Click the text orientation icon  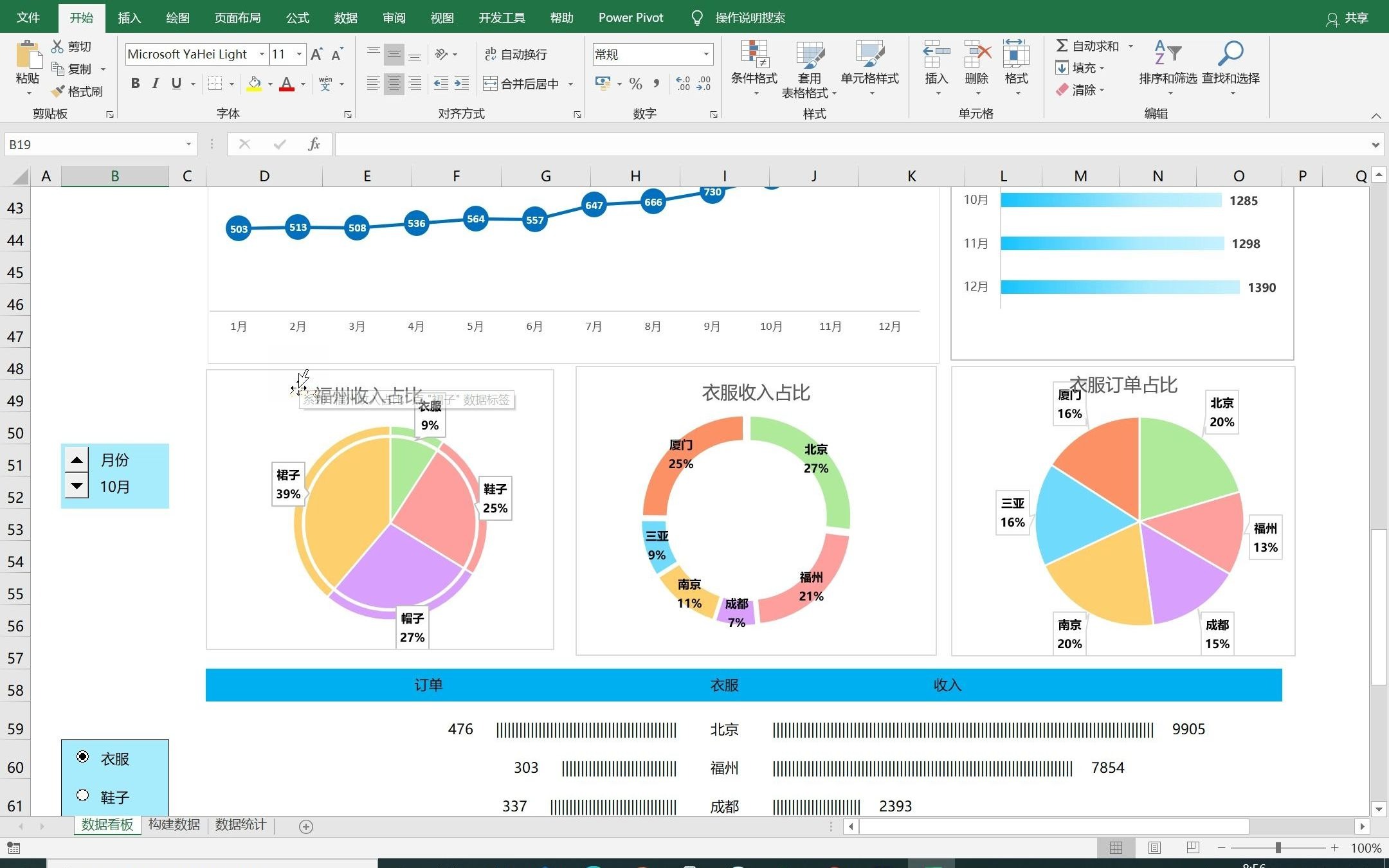pyautogui.click(x=442, y=54)
